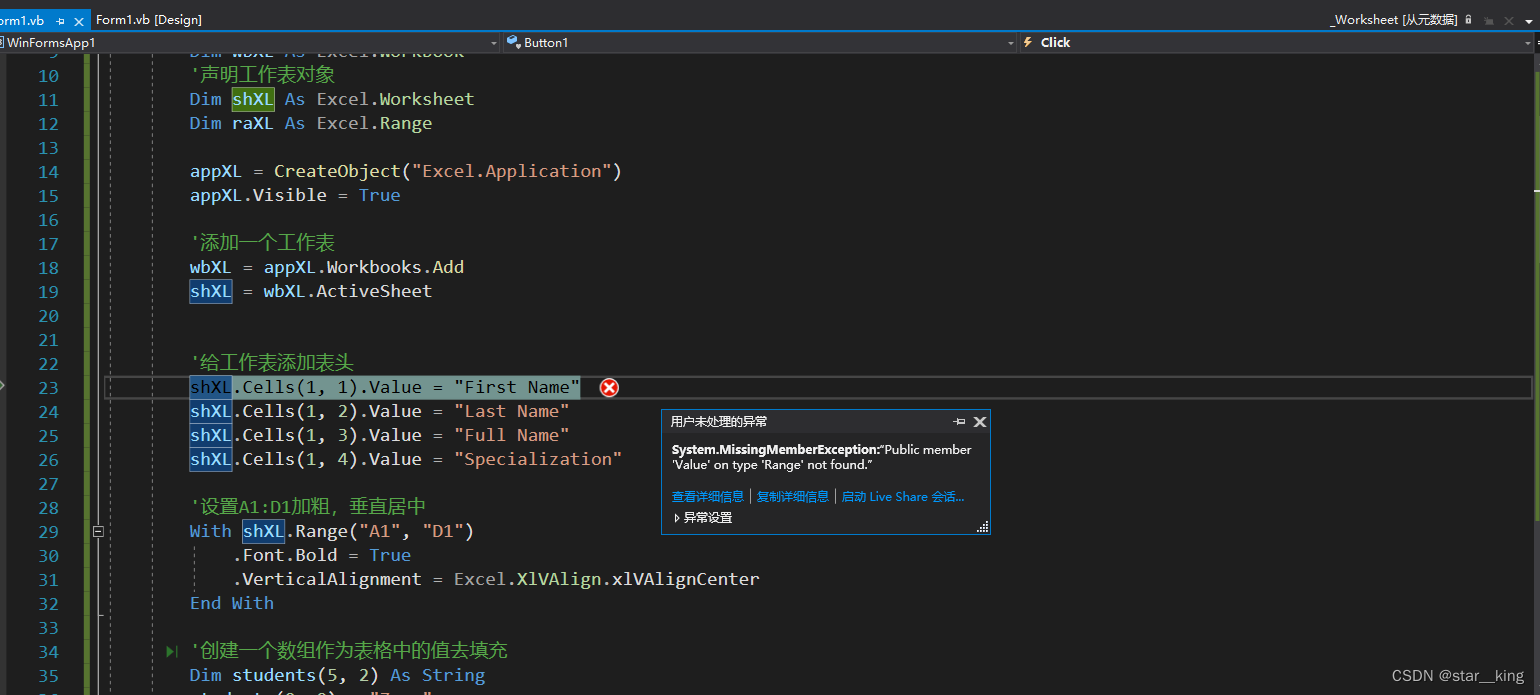Start Live Share session link
The image size is (1540, 695).
(903, 496)
